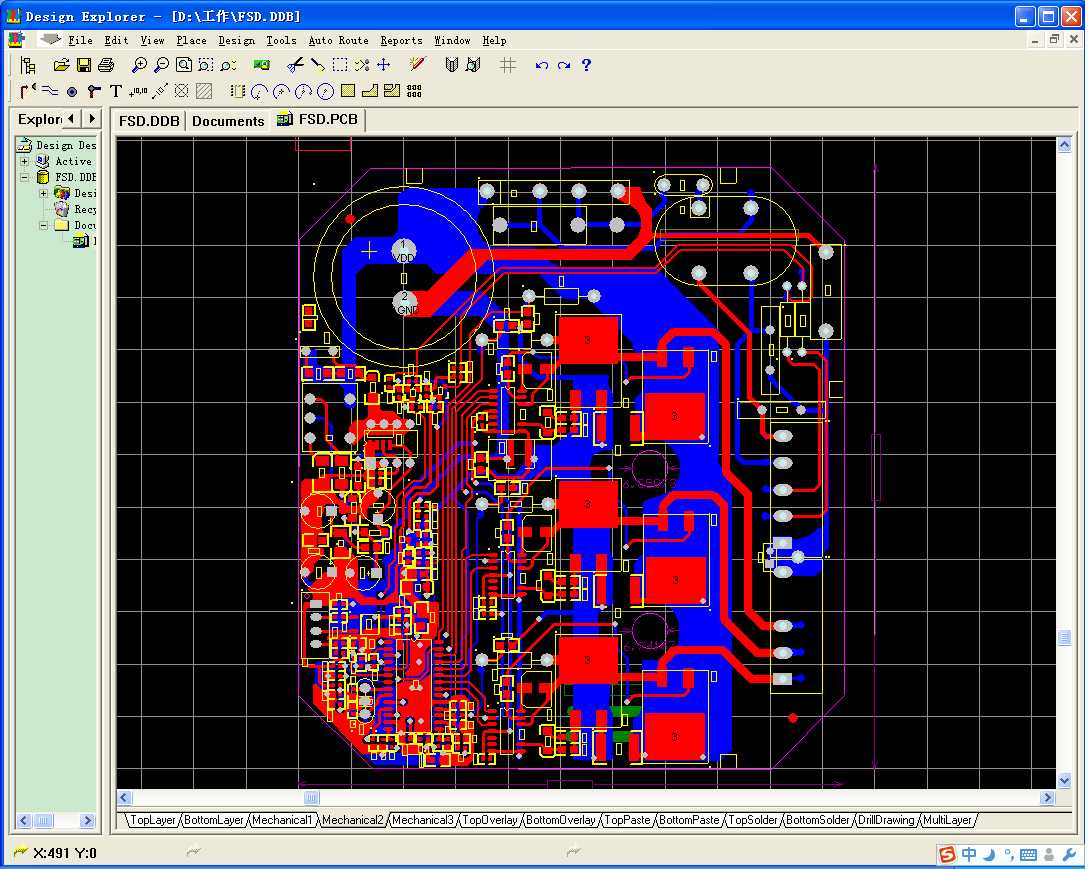Open the Design menu

click(237, 40)
